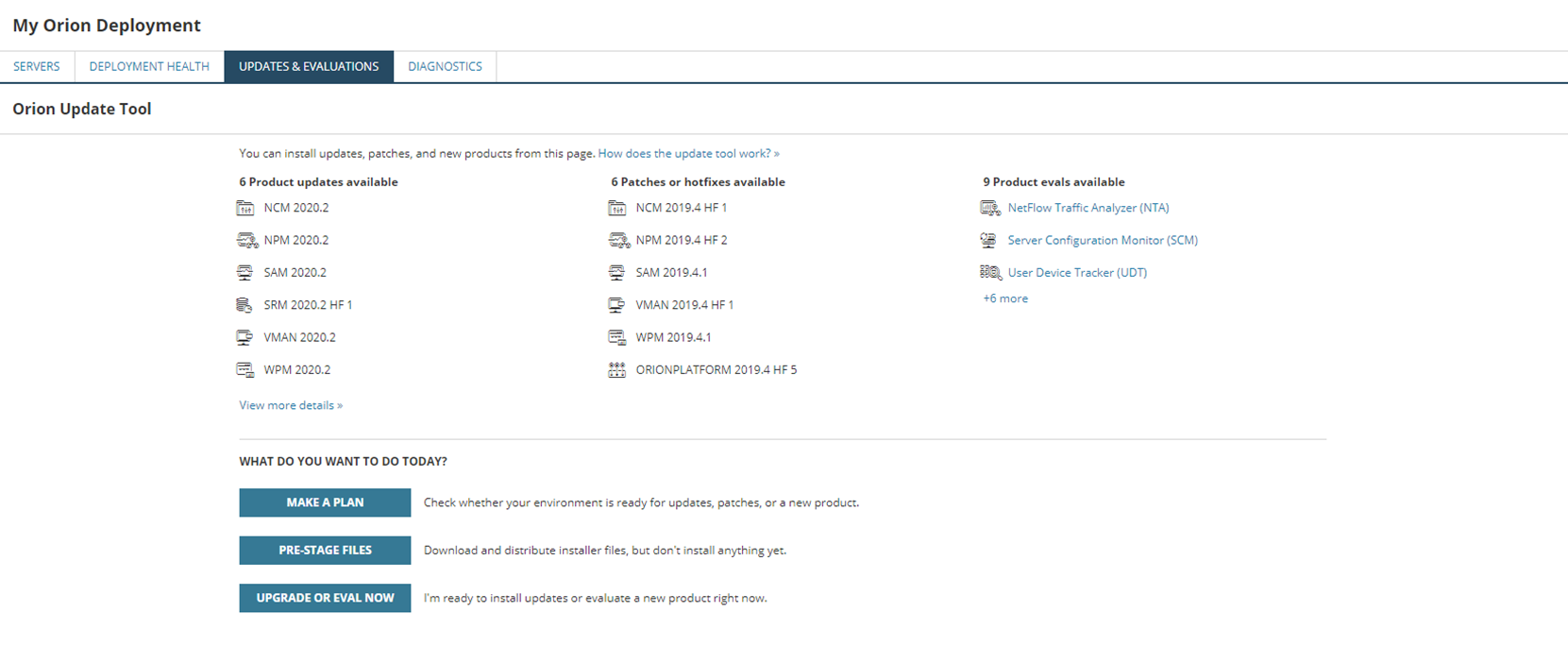Open the Diagnostics tab

(445, 66)
